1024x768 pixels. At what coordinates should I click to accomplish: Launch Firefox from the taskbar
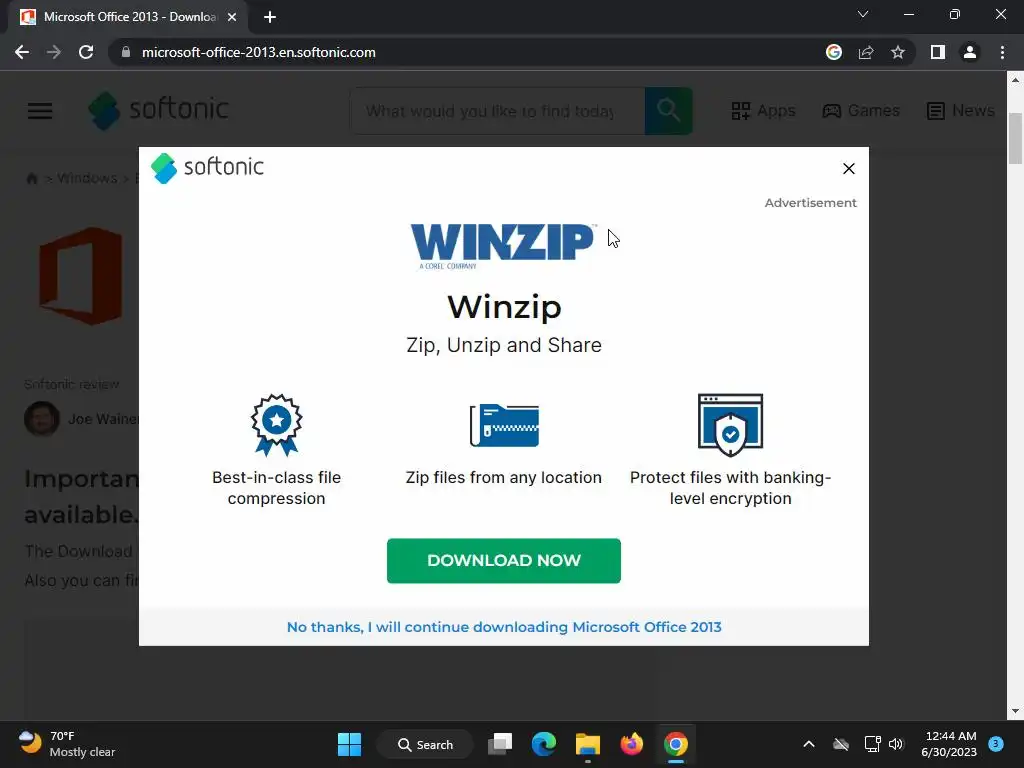tap(632, 744)
